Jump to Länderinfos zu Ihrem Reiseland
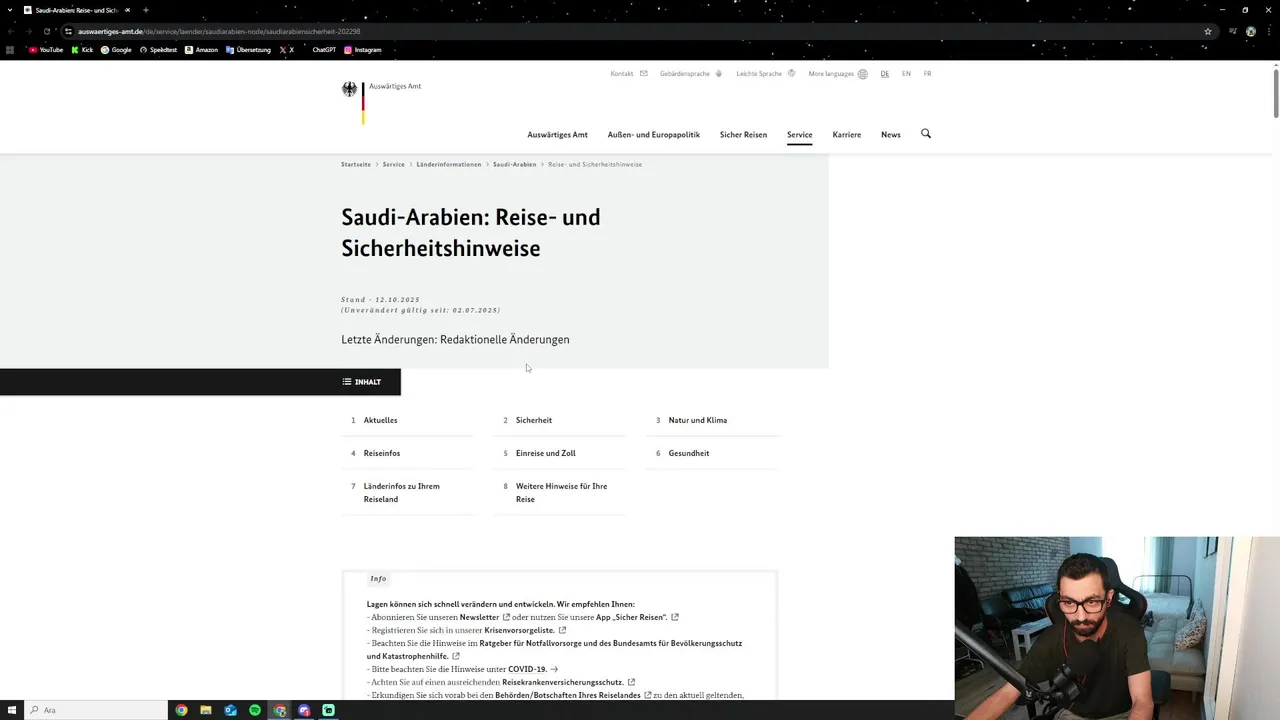 click(408, 493)
